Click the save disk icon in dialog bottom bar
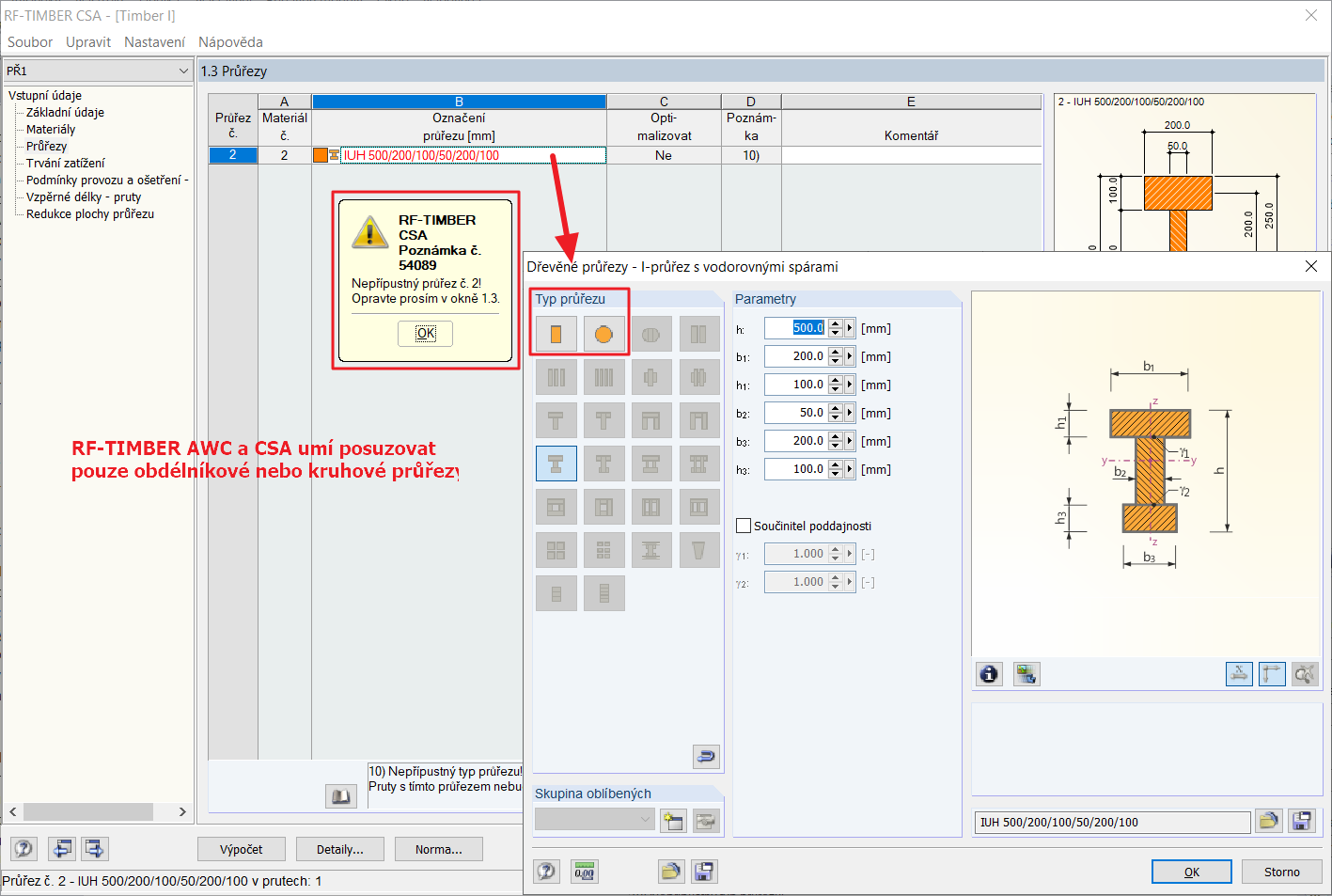The width and height of the screenshot is (1332, 896). click(704, 872)
